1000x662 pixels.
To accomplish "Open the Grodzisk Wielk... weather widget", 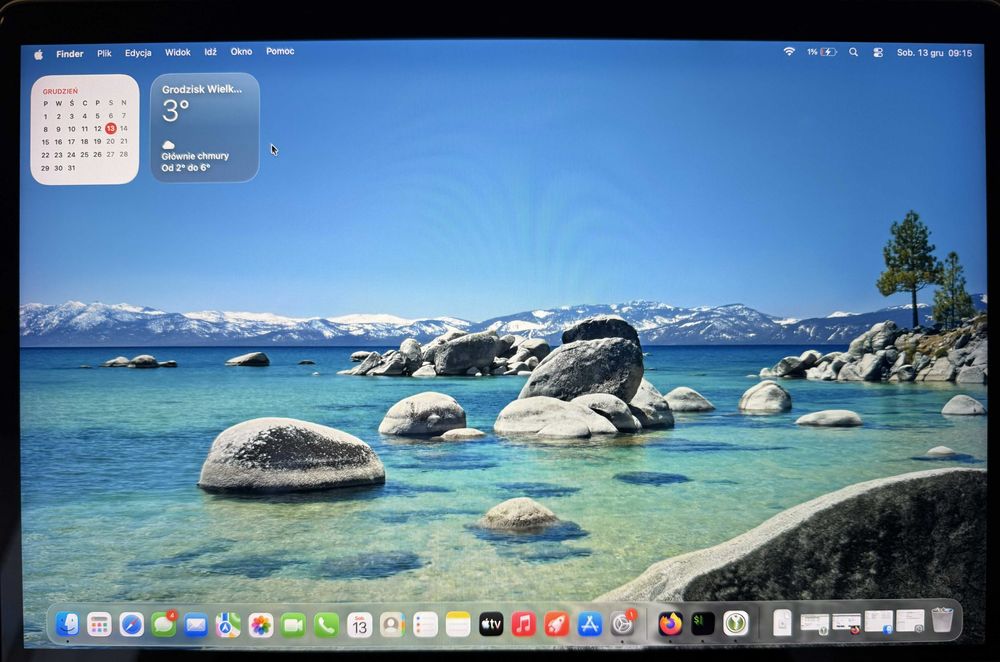I will (x=205, y=128).
